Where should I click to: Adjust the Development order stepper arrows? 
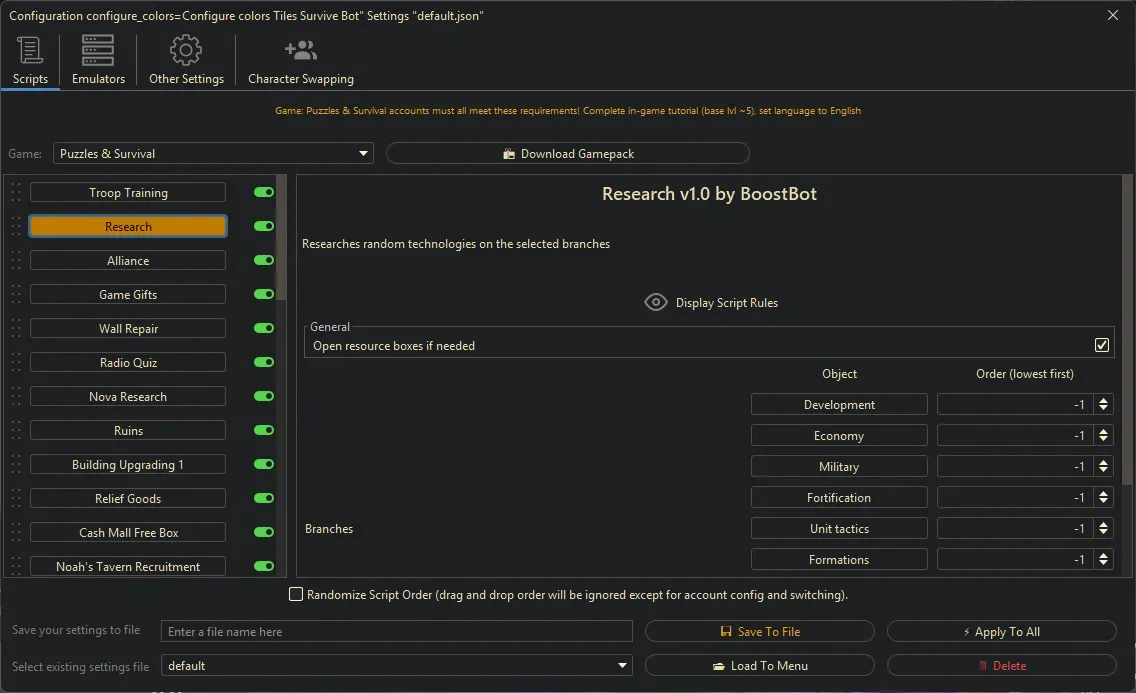1103,405
